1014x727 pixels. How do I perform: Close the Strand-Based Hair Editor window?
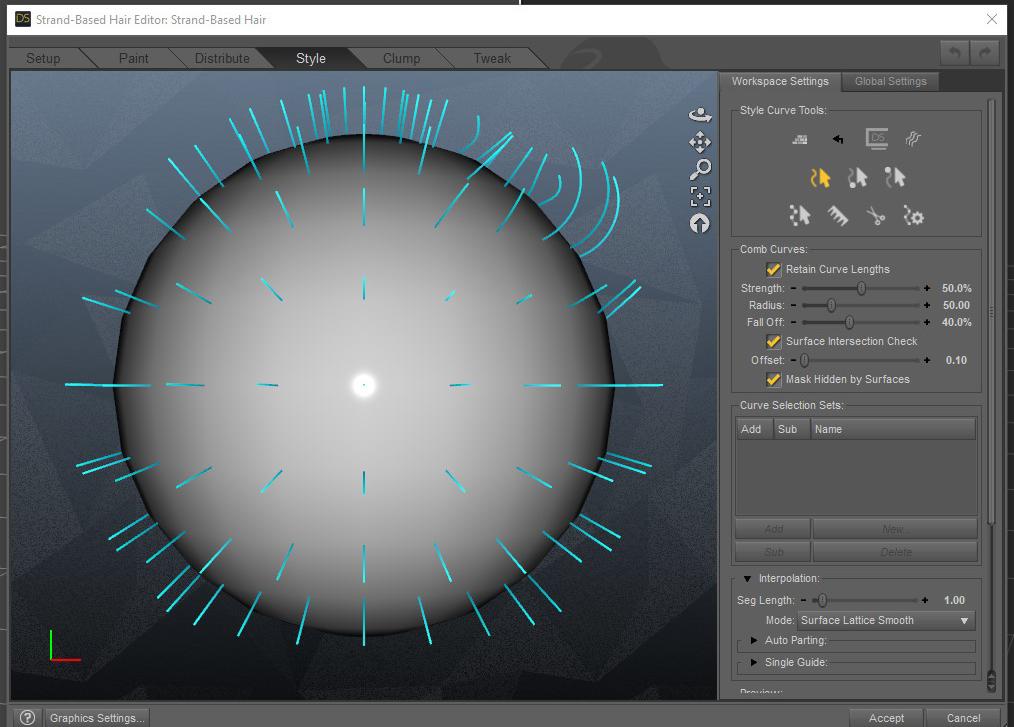[x=991, y=19]
